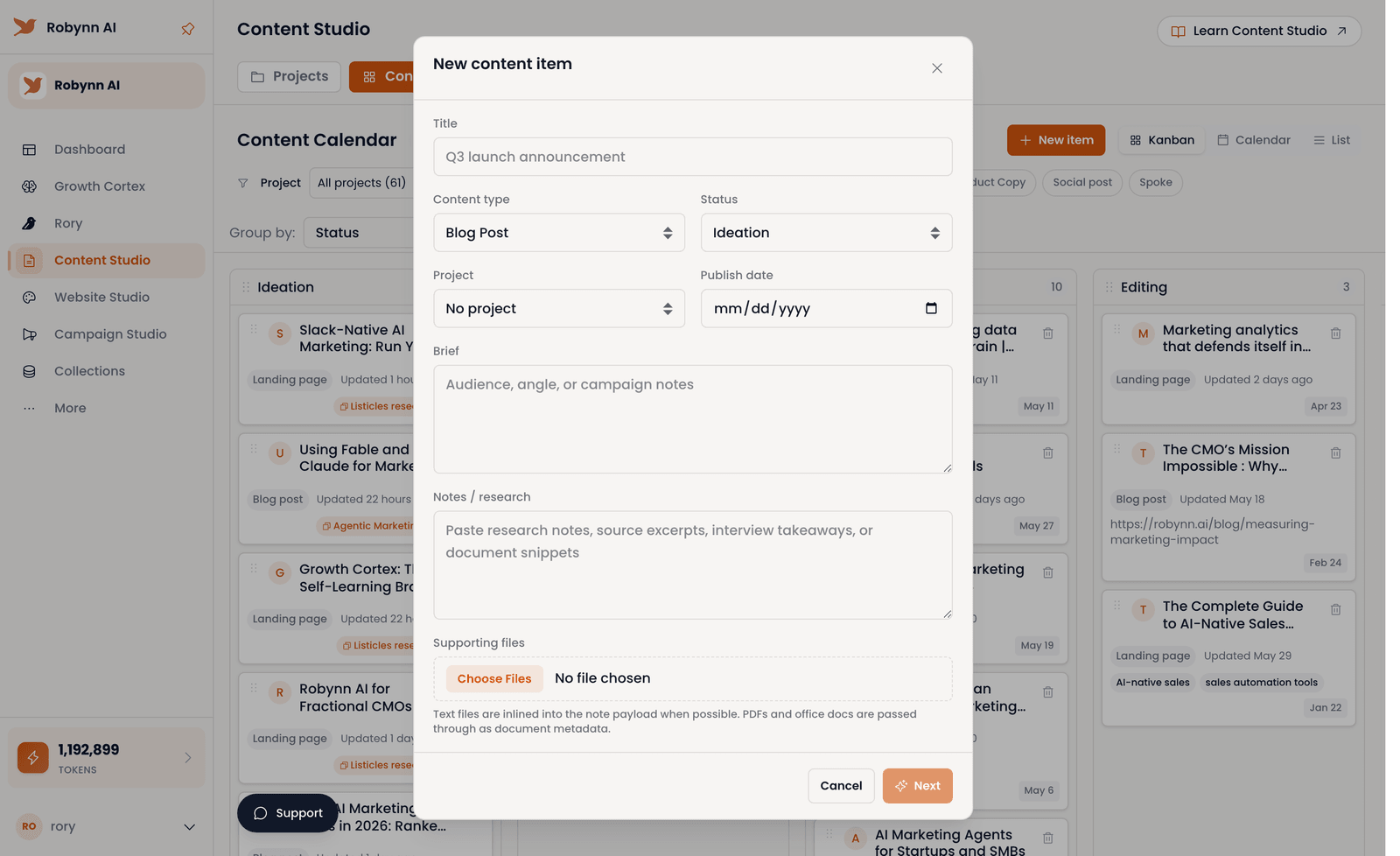Switch to the Projects tab
This screenshot has height=856, width=1400.
click(x=290, y=77)
